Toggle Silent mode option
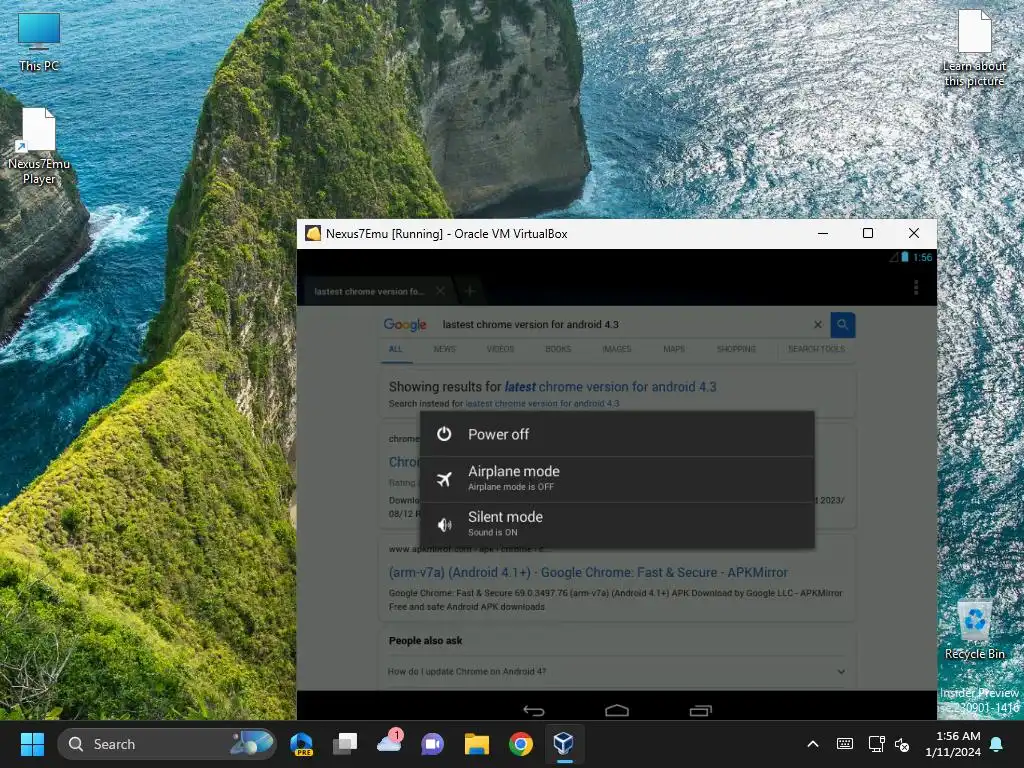 click(x=616, y=524)
